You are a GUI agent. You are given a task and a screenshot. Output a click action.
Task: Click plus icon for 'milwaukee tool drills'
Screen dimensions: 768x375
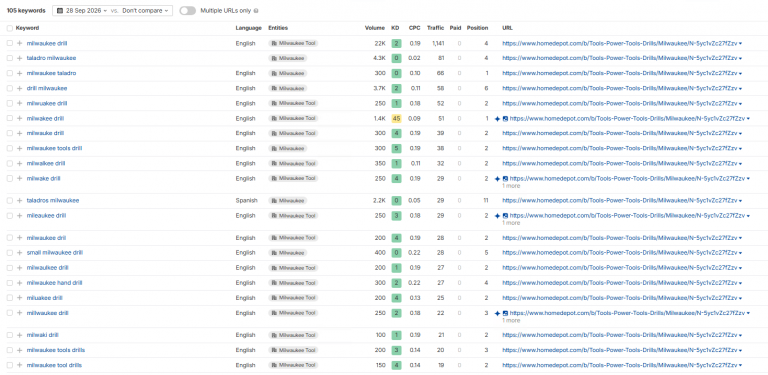(20, 365)
